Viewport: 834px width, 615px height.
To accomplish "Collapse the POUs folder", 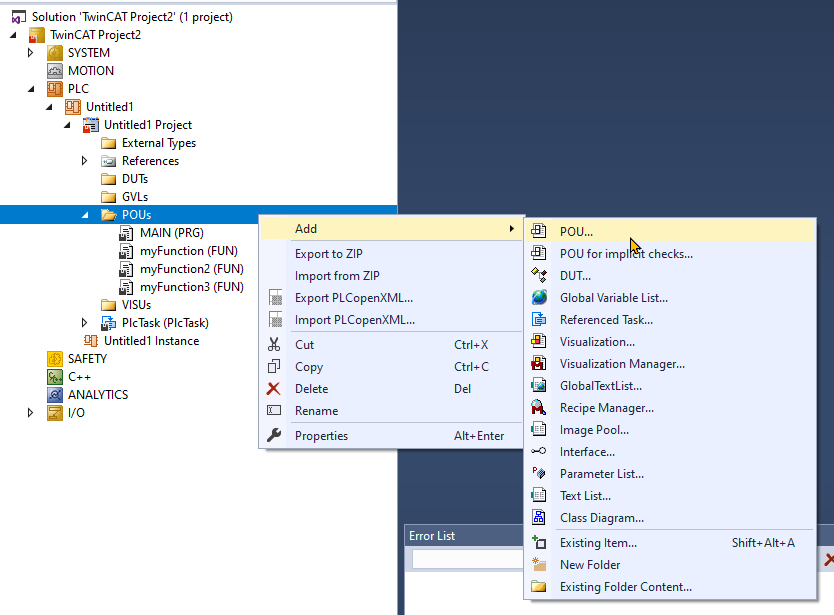I will coord(85,215).
